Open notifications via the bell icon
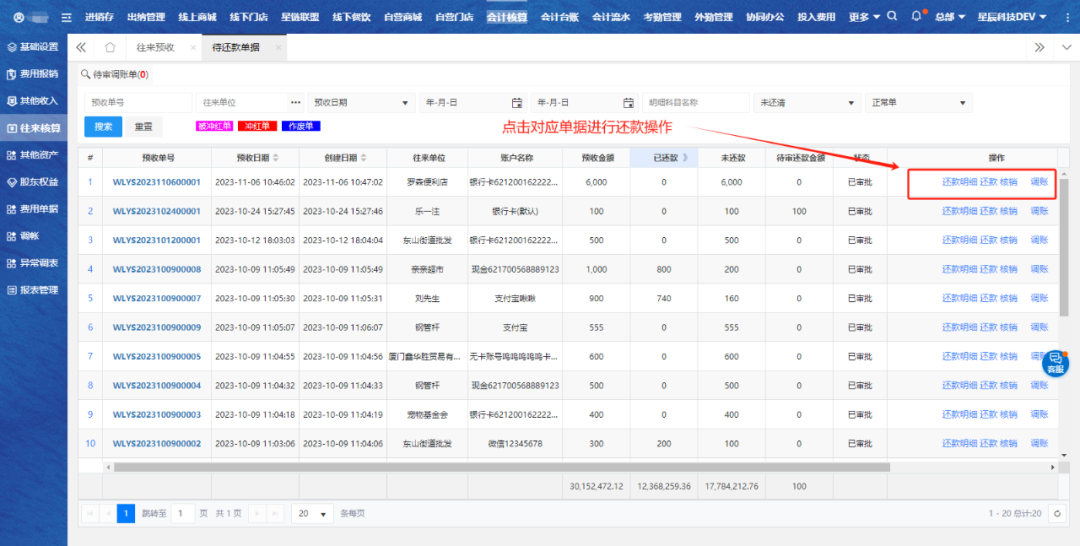1080x546 pixels. (917, 17)
